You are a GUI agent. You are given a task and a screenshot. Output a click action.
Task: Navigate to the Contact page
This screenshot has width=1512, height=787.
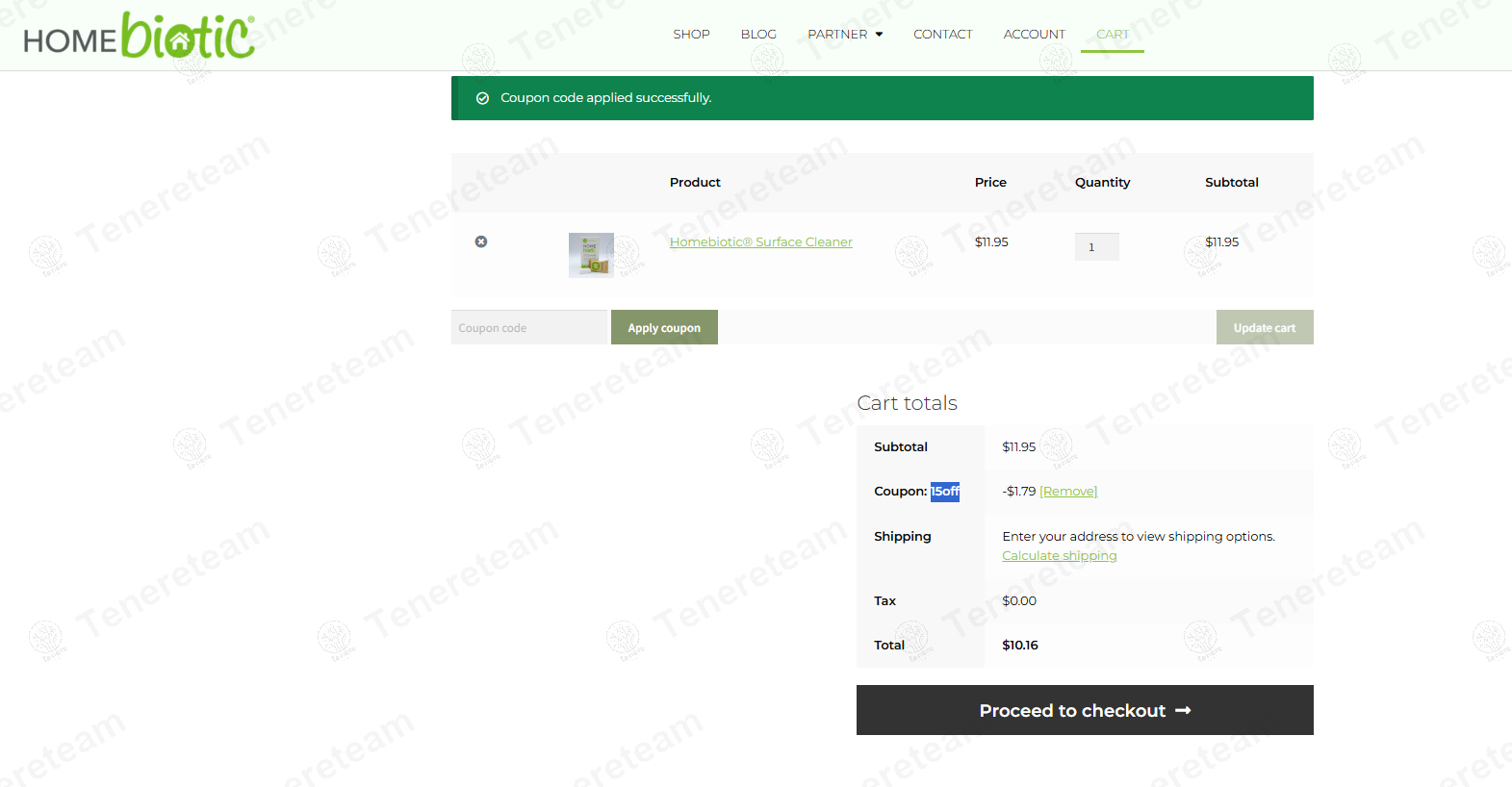[943, 34]
